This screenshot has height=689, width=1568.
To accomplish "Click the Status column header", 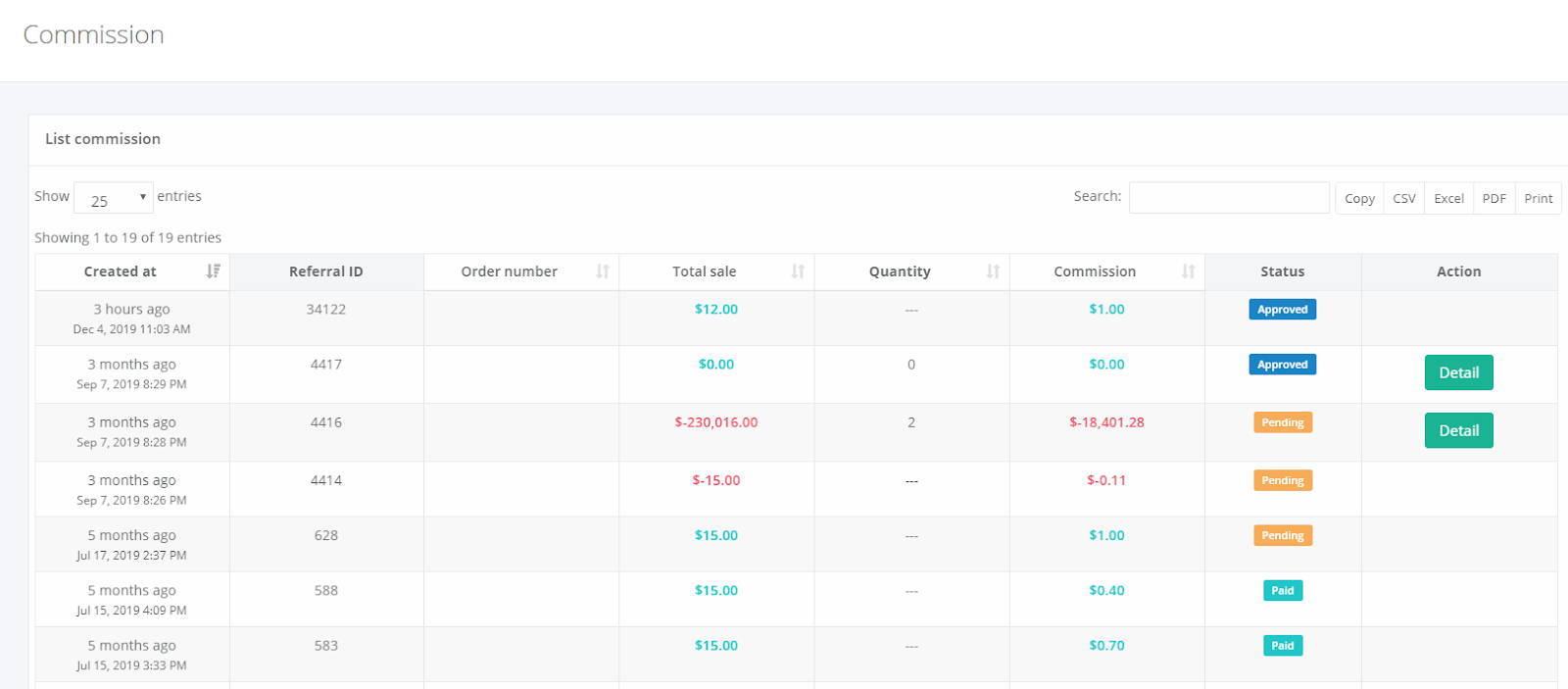I will coord(1283,271).
